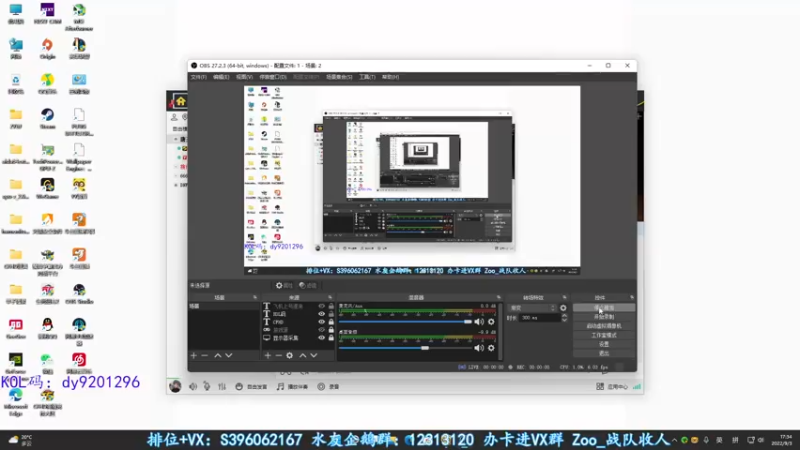Remove the selected source with the minus icon
Viewport: 800px width, 450px height.
point(279,356)
